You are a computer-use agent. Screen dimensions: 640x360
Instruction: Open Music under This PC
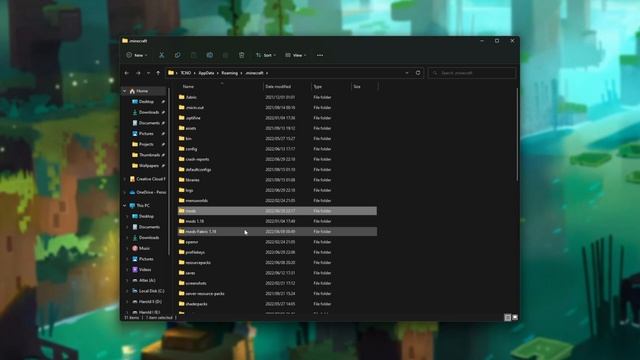tap(144, 248)
